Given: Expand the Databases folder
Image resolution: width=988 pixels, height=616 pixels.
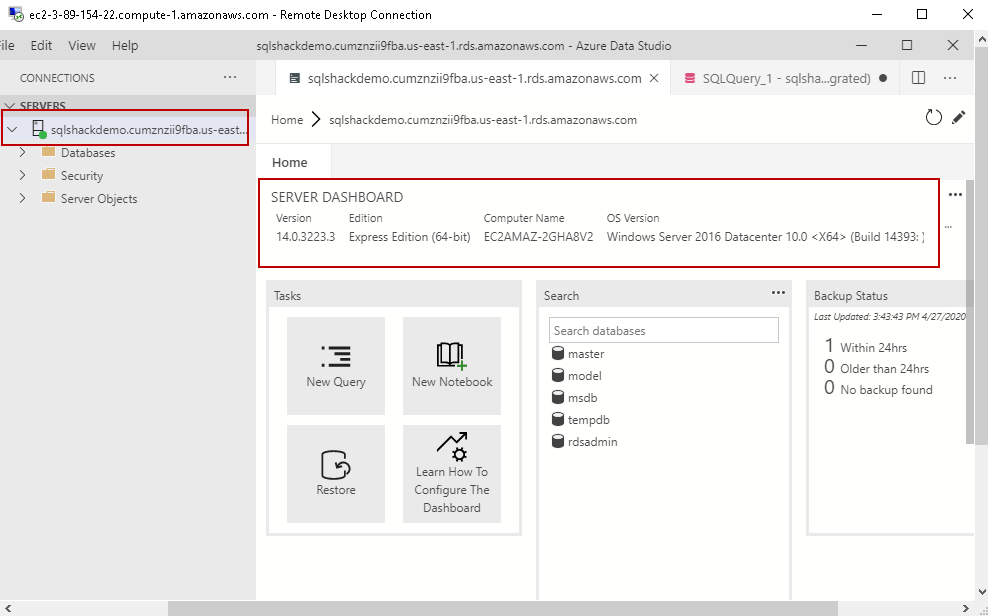Looking at the screenshot, I should 23,153.
